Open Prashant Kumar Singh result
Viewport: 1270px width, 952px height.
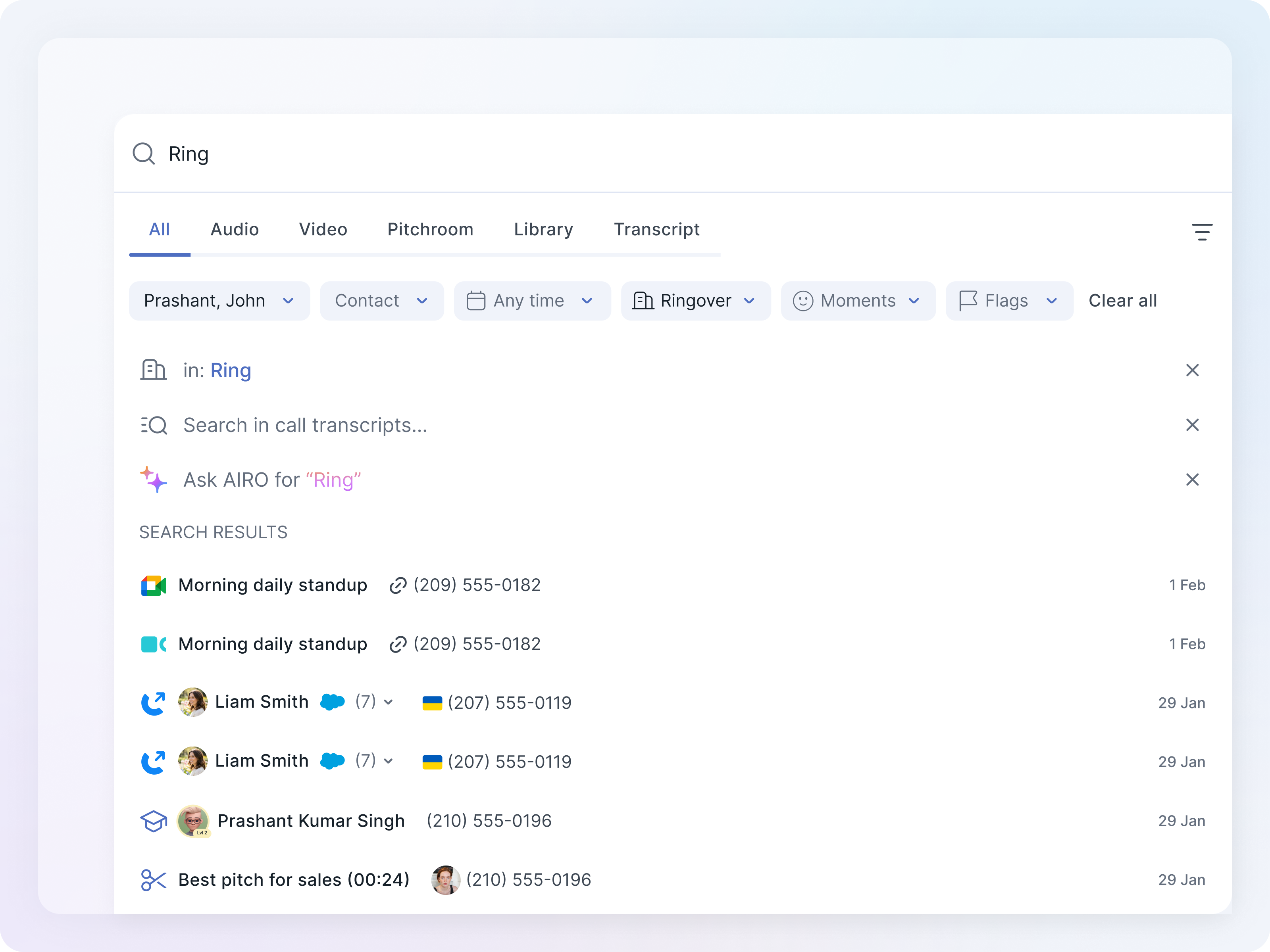(x=311, y=821)
